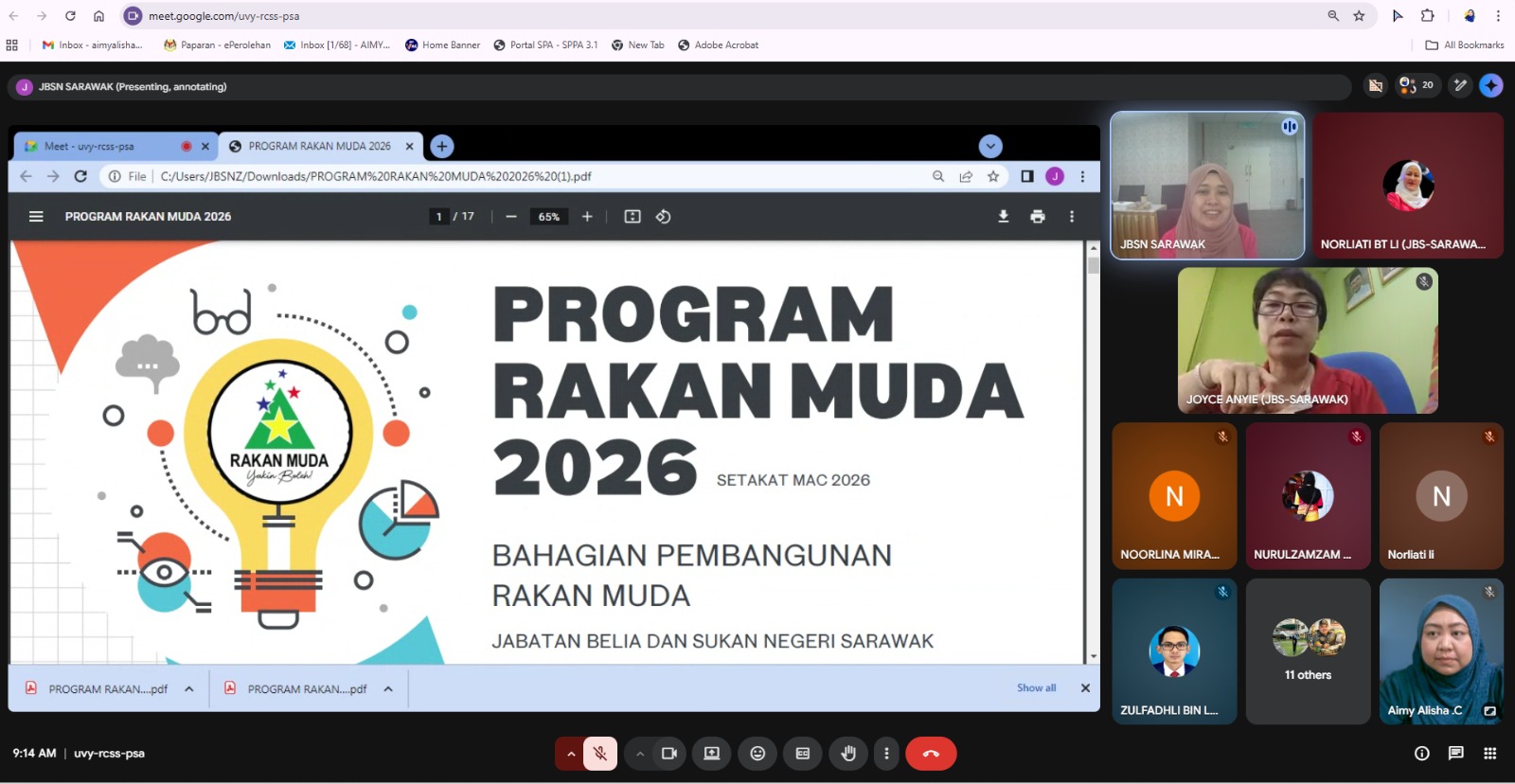The image size is (1515, 784).
Task: Select the JOYCE ANYIE video tile
Action: click(x=1308, y=340)
